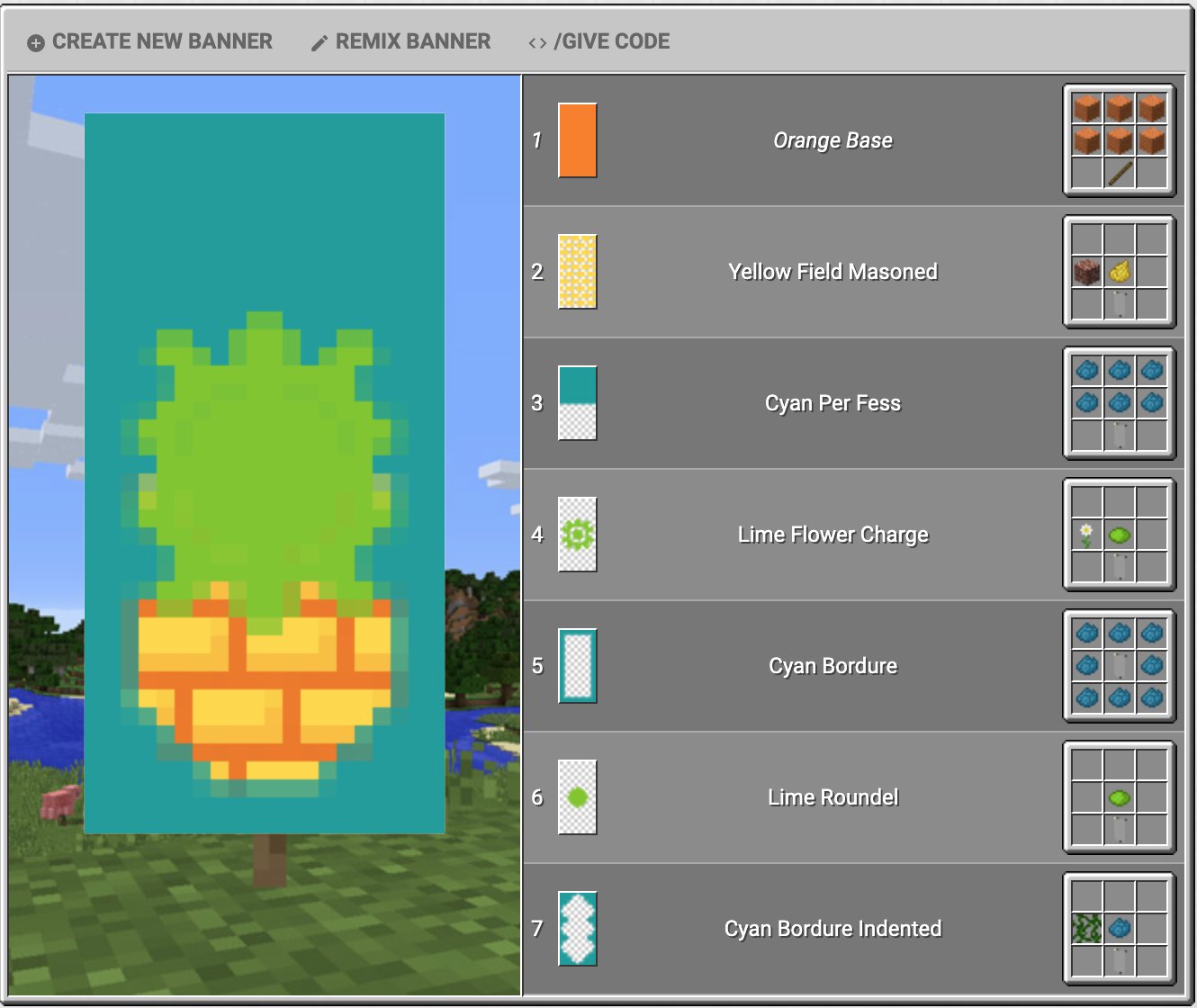Click the Lime Roundel pattern icon

[x=578, y=797]
